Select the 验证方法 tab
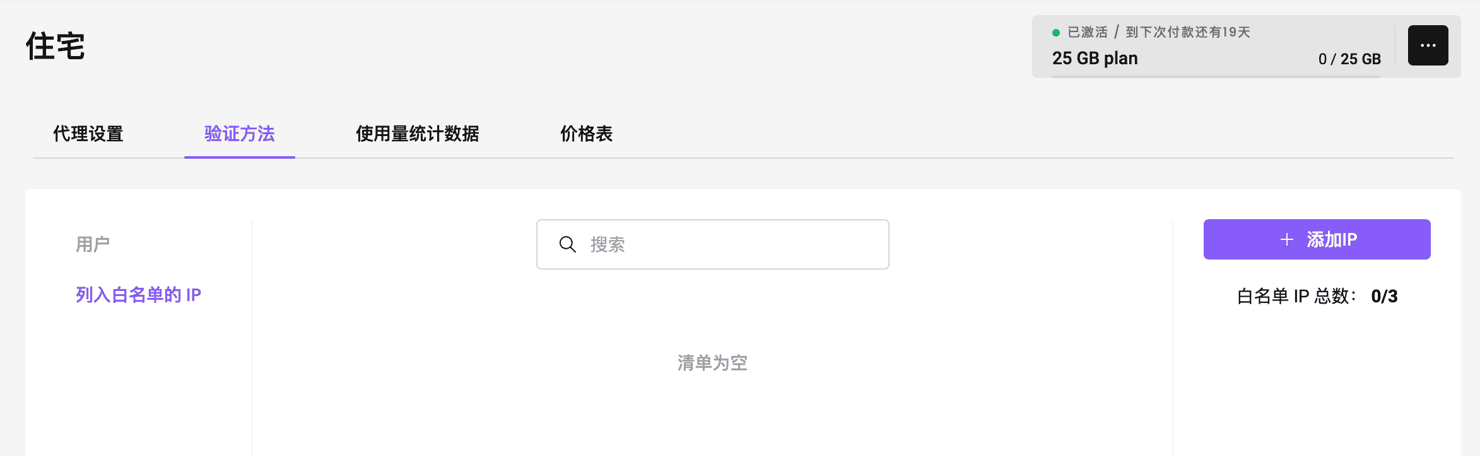1480x456 pixels. (x=239, y=134)
